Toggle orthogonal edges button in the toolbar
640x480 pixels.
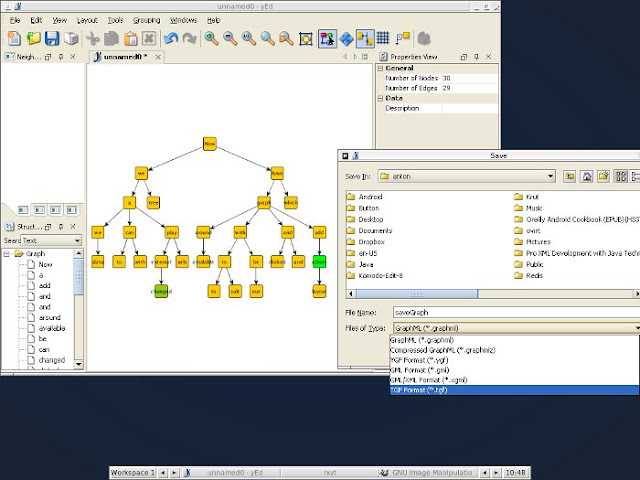coord(364,39)
